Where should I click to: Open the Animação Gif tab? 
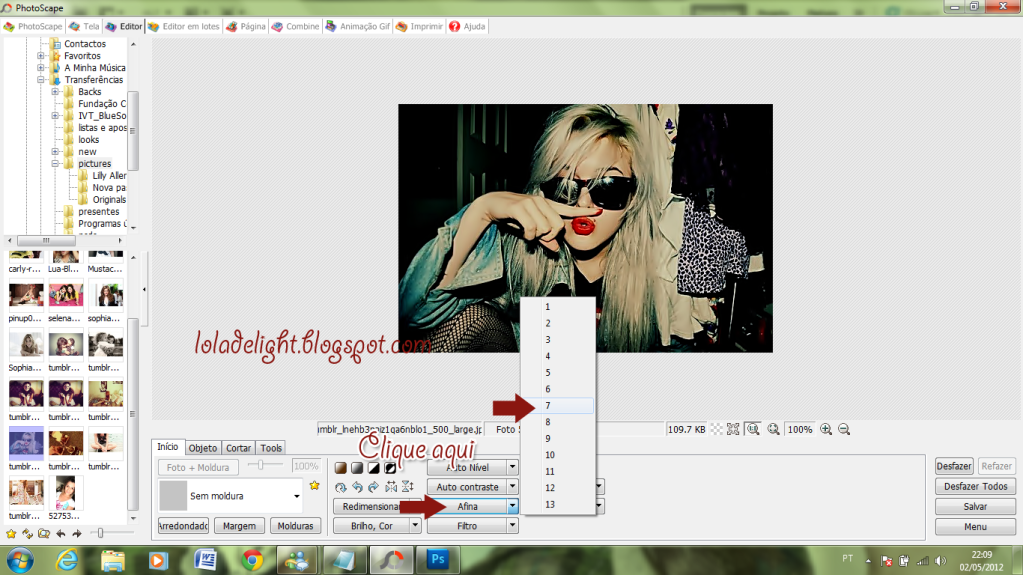pos(358,26)
